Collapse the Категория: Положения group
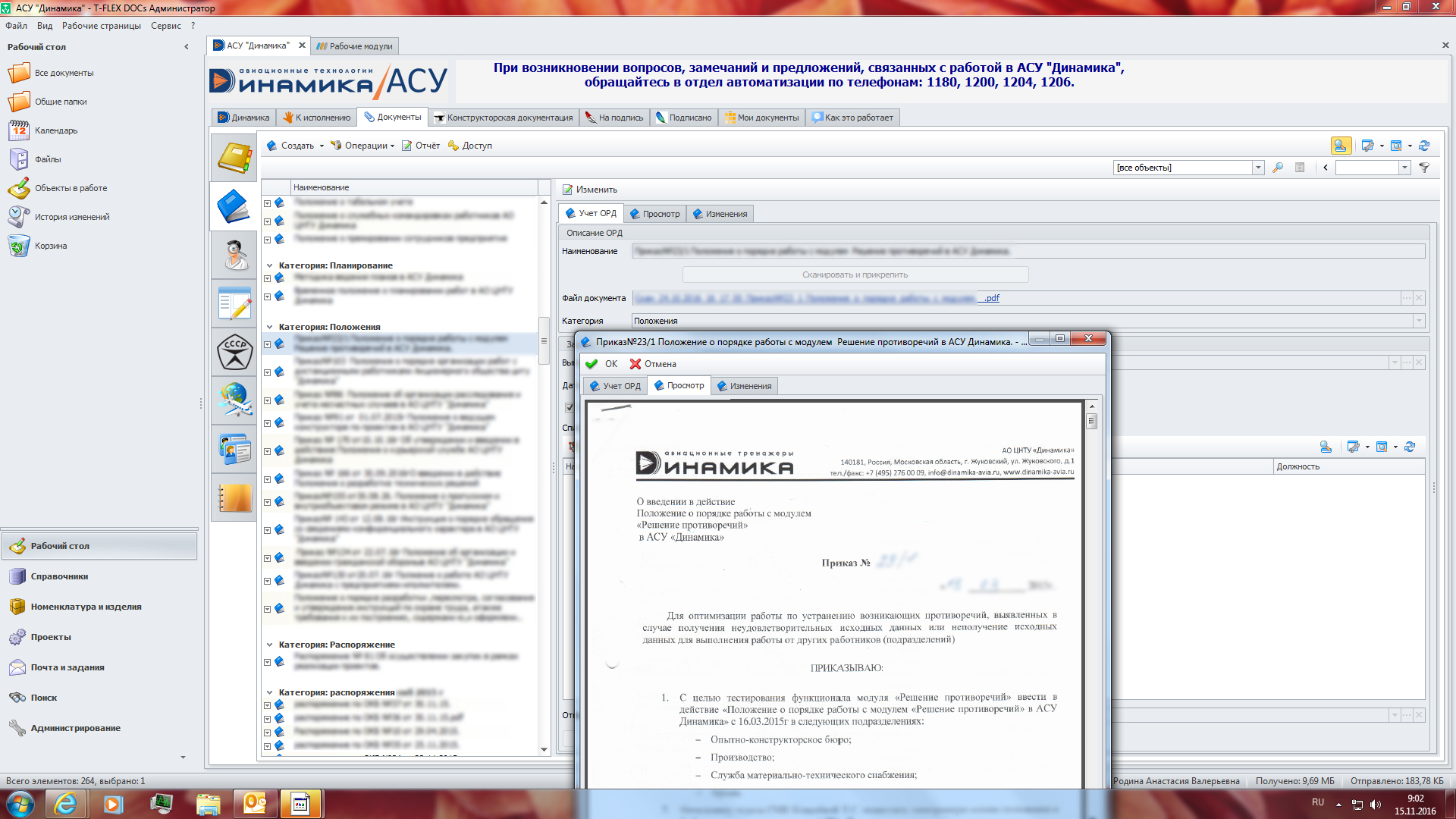Screen dimensions: 1456x819 269,327
